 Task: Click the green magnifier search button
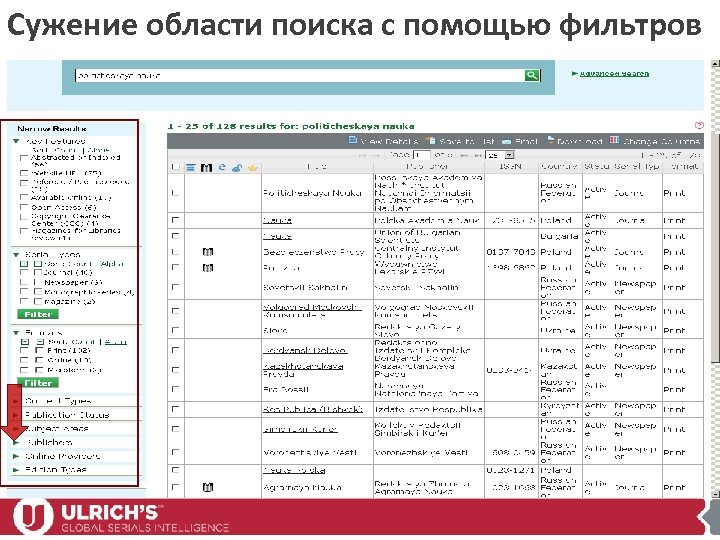(532, 75)
